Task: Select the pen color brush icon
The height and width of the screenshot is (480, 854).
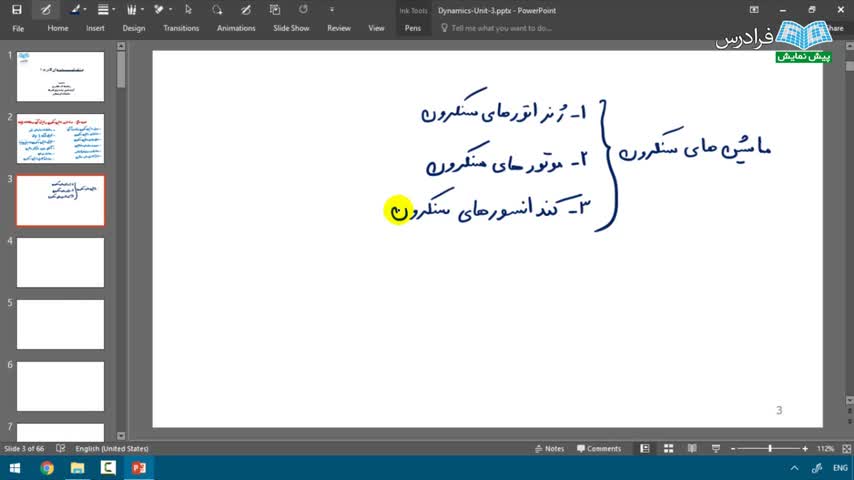Action: 75,10
